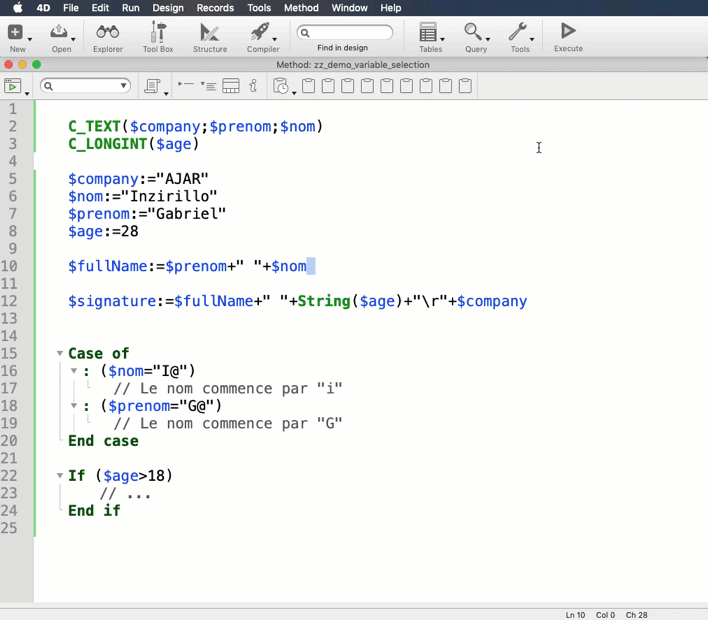The height and width of the screenshot is (620, 708).
Task: Expand the Tools wrench dropdown arrow
Action: pyautogui.click(x=532, y=39)
